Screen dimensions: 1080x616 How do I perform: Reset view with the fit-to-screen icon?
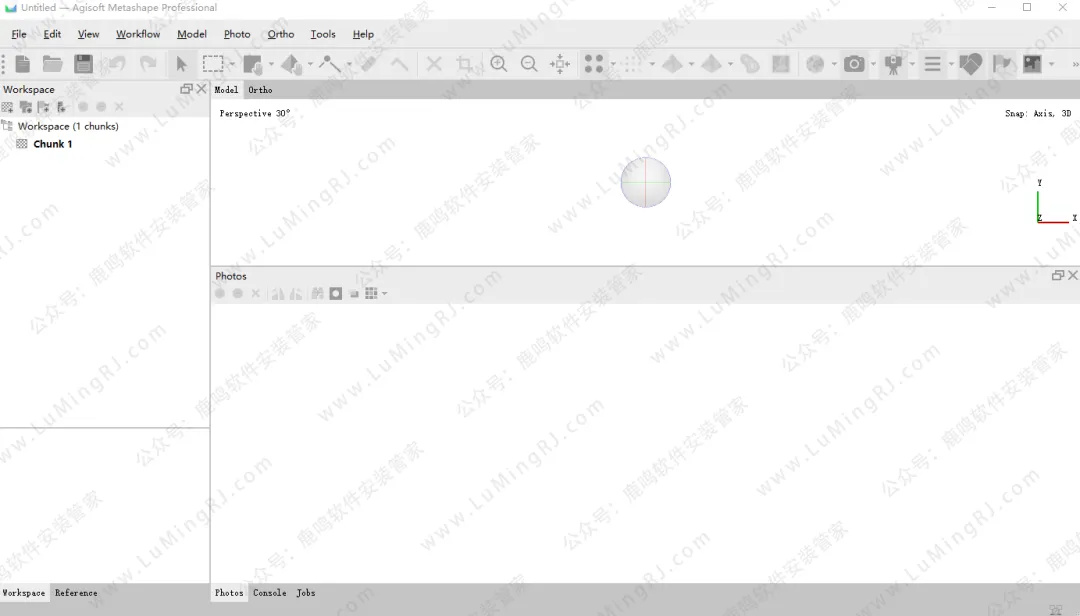click(560, 64)
